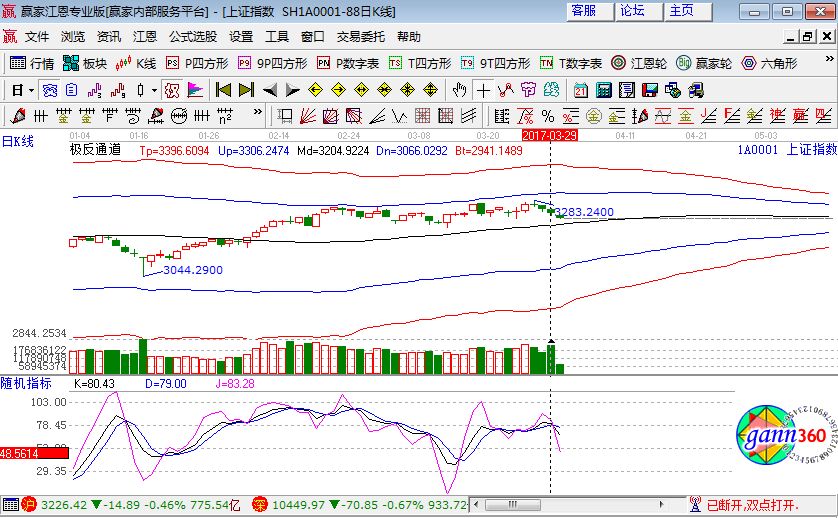Open the P四方形 tool
Screen dimensions: 838x518
(x=197, y=63)
